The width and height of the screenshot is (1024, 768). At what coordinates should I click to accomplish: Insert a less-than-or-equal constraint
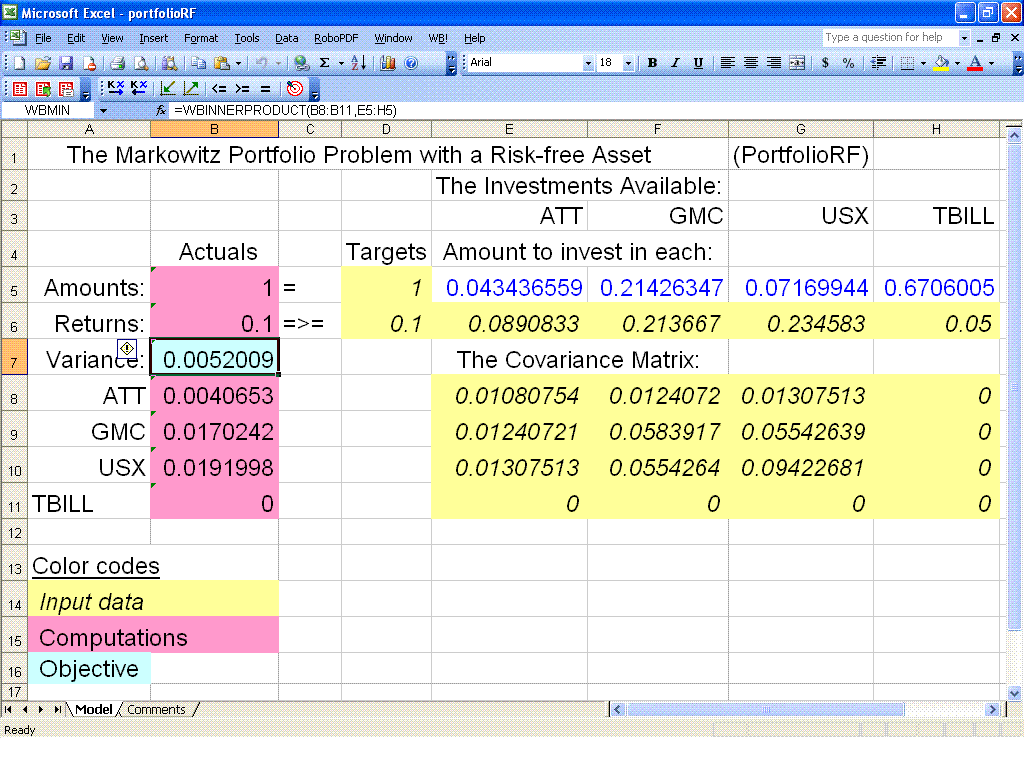point(219,89)
